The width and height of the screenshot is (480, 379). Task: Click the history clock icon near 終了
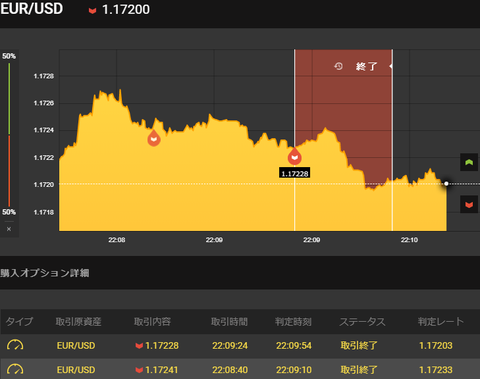click(x=338, y=66)
